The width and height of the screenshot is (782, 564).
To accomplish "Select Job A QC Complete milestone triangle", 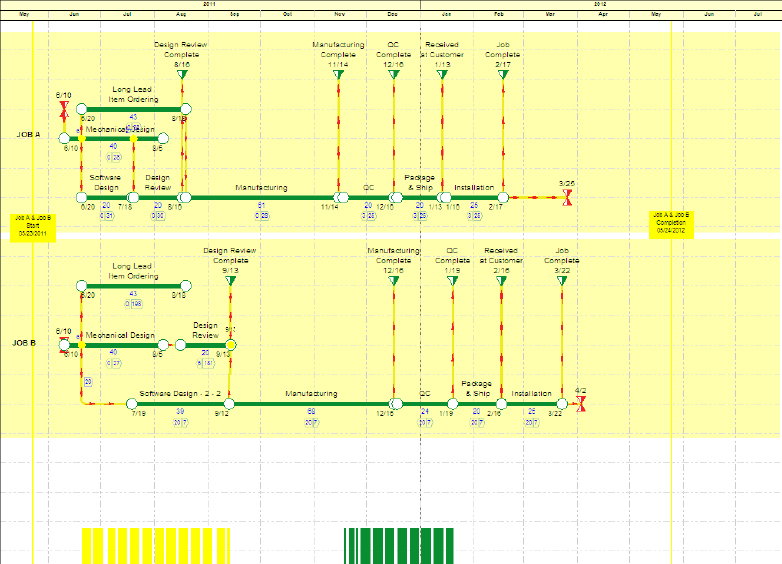I will point(394,74).
